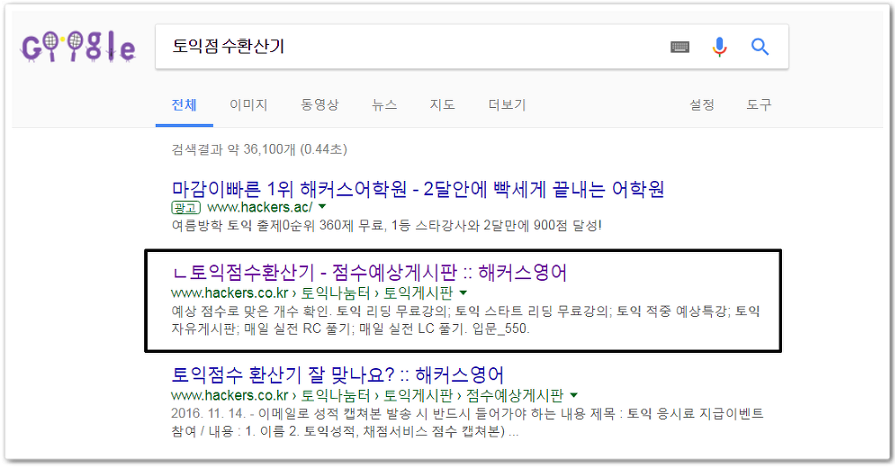The width and height of the screenshot is (895, 469).
Task: Click snippet text starting 2016. 11. 14.
Action: [x=467, y=422]
